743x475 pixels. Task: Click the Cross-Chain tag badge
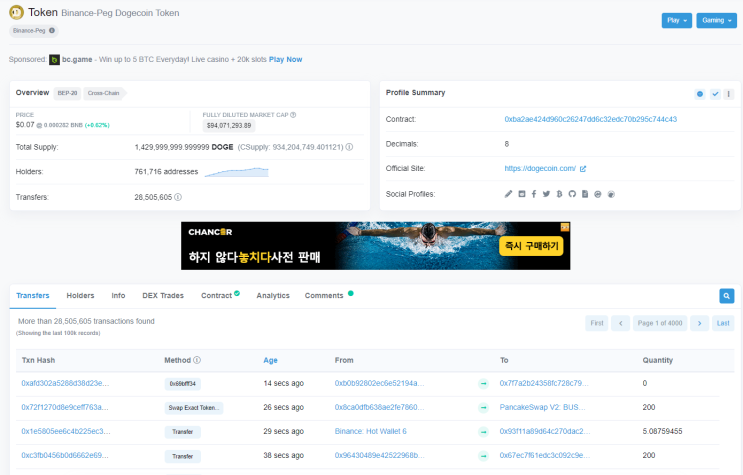tap(104, 93)
